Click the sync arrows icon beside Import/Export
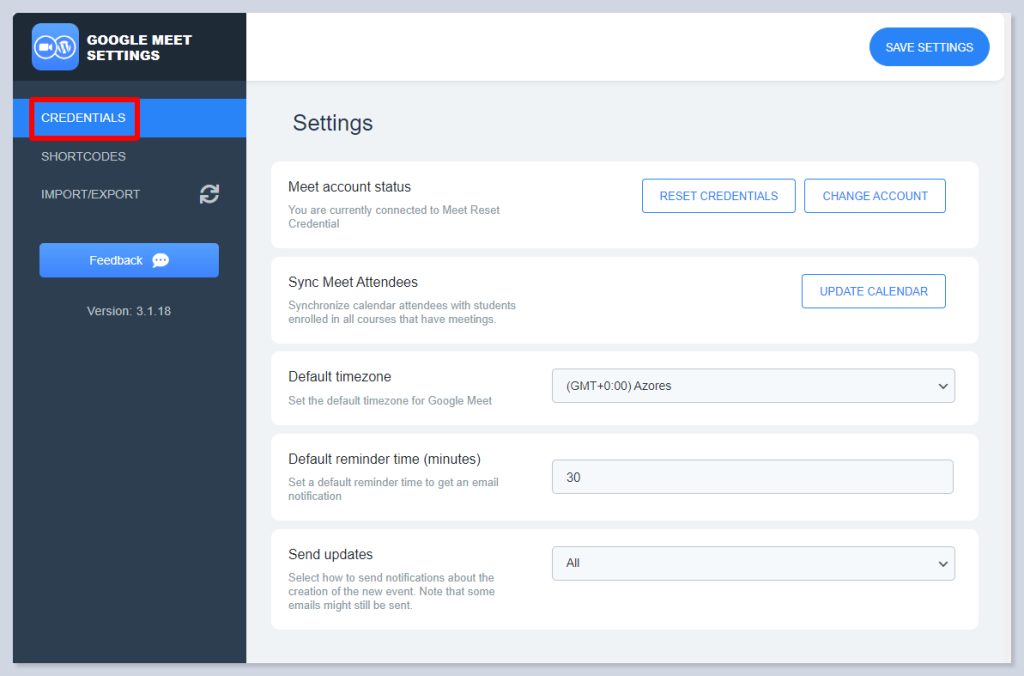Screen dimensions: 1024x676 click(x=209, y=194)
